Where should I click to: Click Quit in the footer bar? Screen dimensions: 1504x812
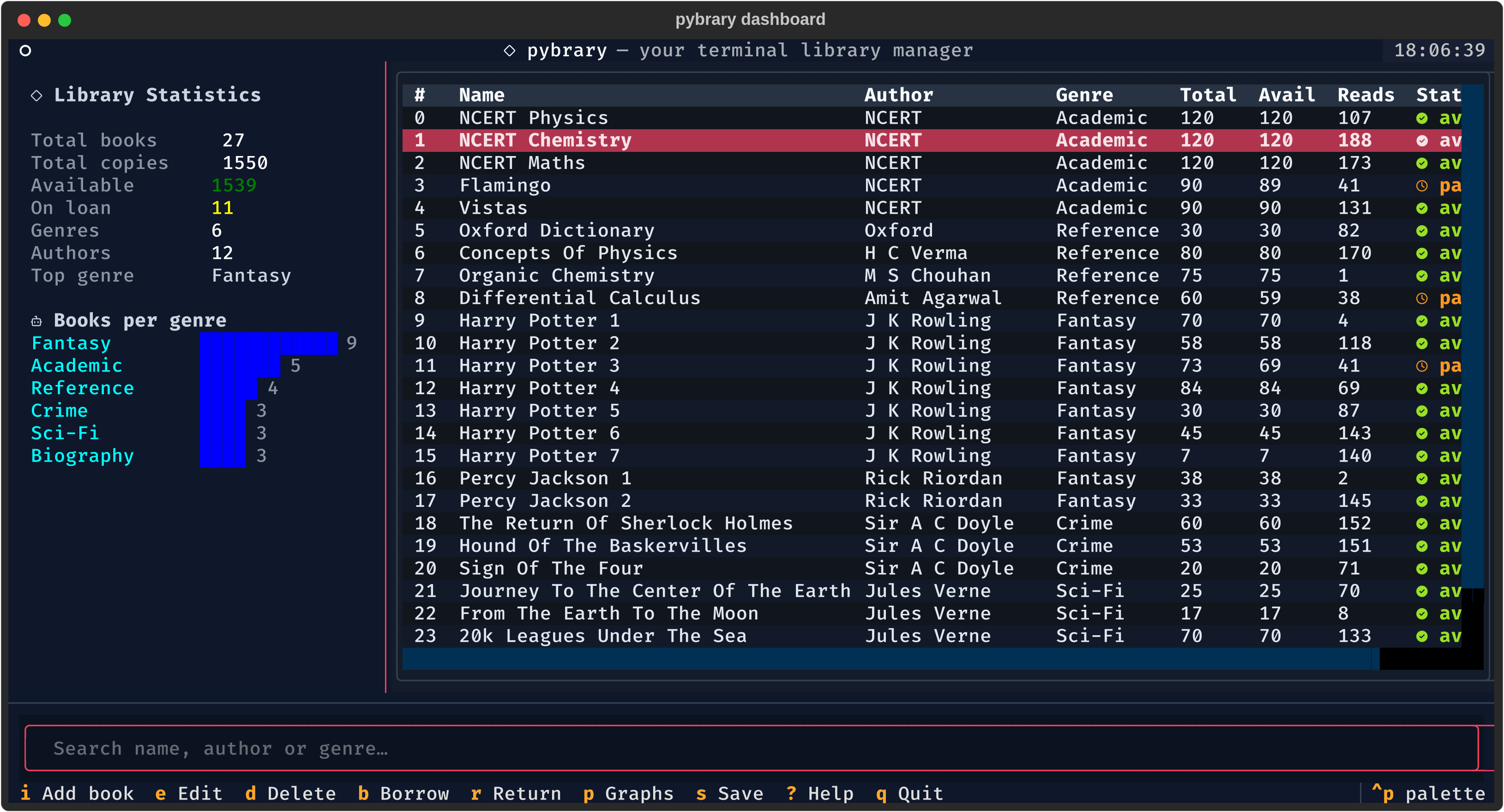click(909, 794)
